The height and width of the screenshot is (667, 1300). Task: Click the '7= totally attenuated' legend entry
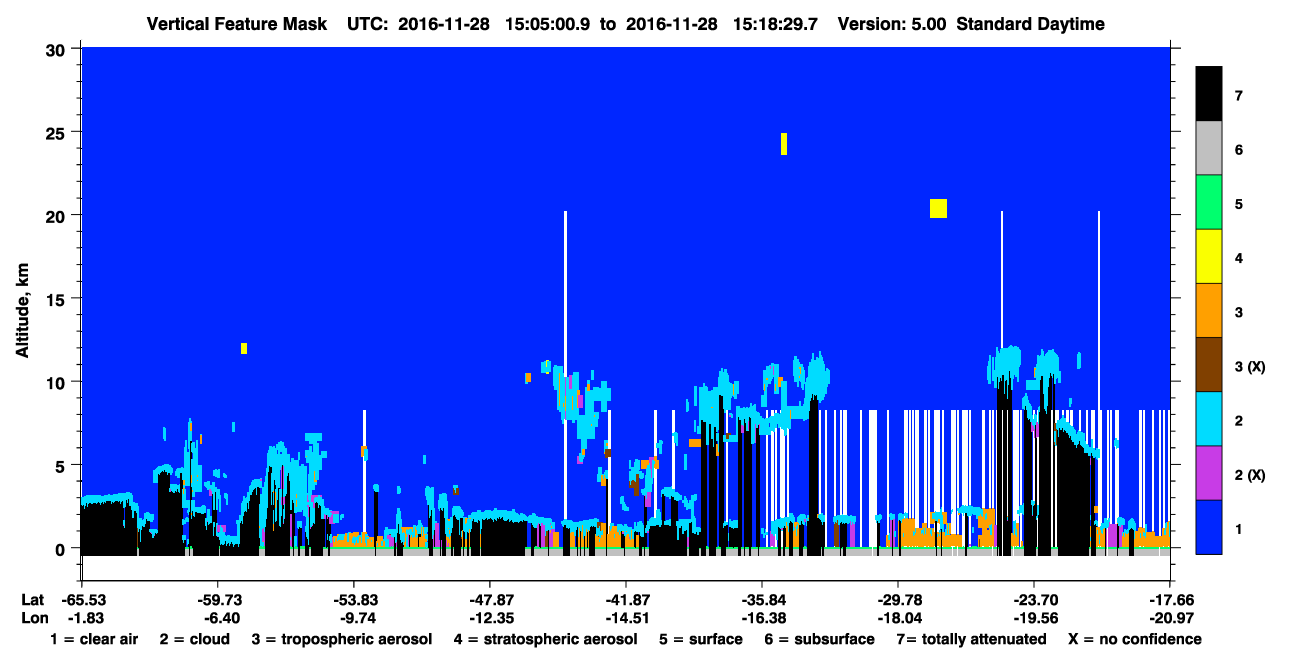pos(971,639)
